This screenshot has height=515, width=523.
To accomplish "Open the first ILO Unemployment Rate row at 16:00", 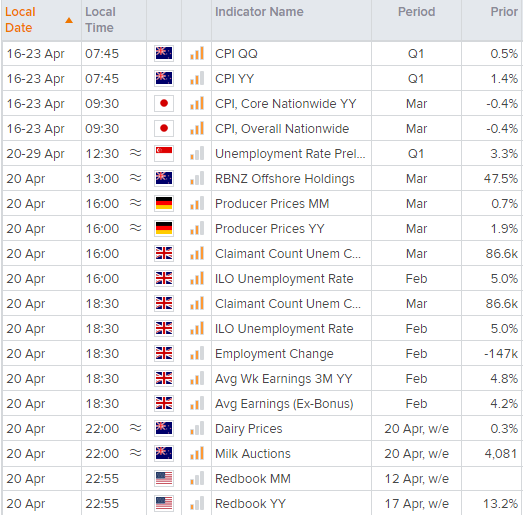I will (284, 279).
